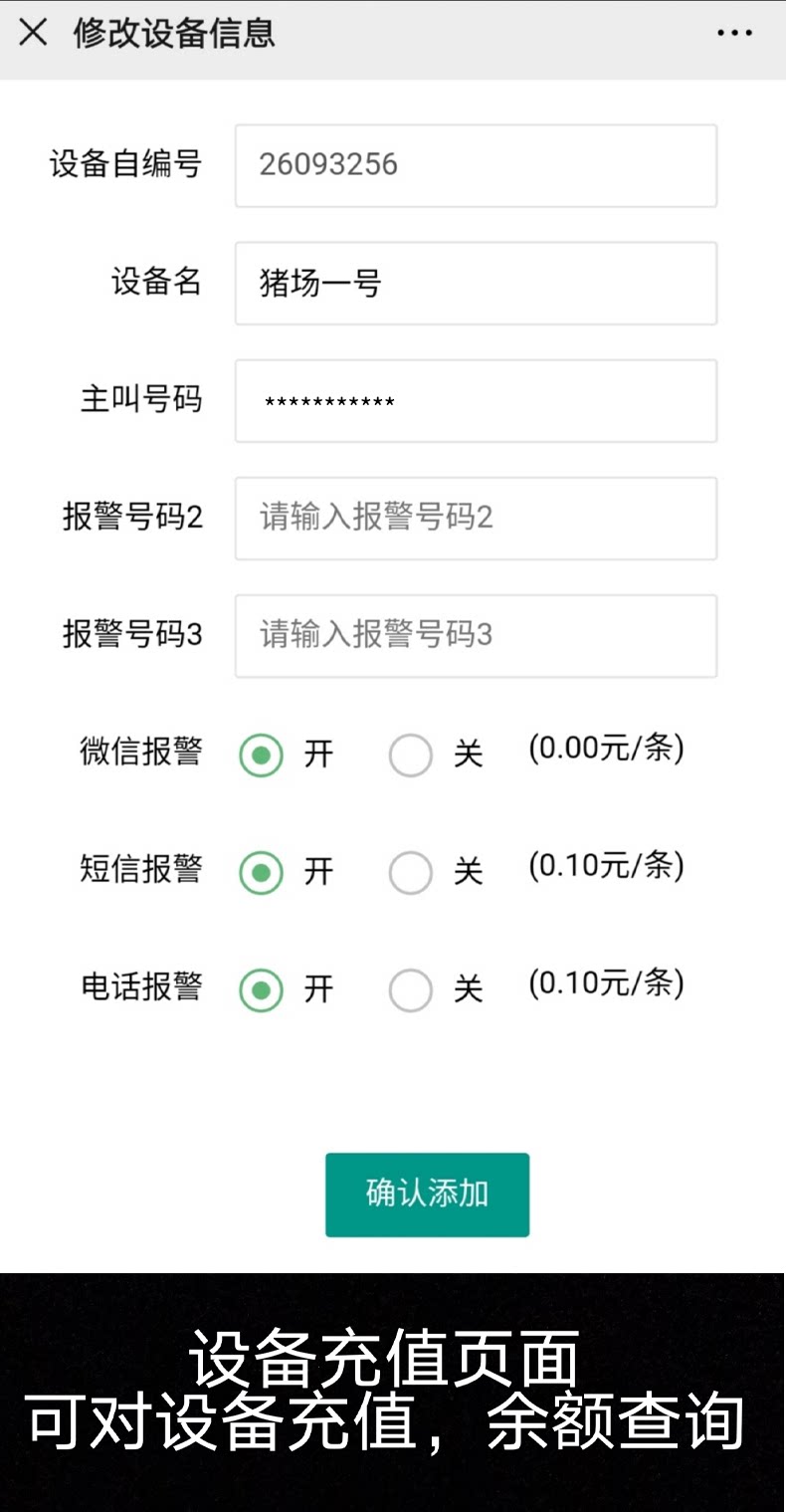Image resolution: width=786 pixels, height=1512 pixels.
Task: Tap the 设备自编号 field label
Action: coord(125,163)
